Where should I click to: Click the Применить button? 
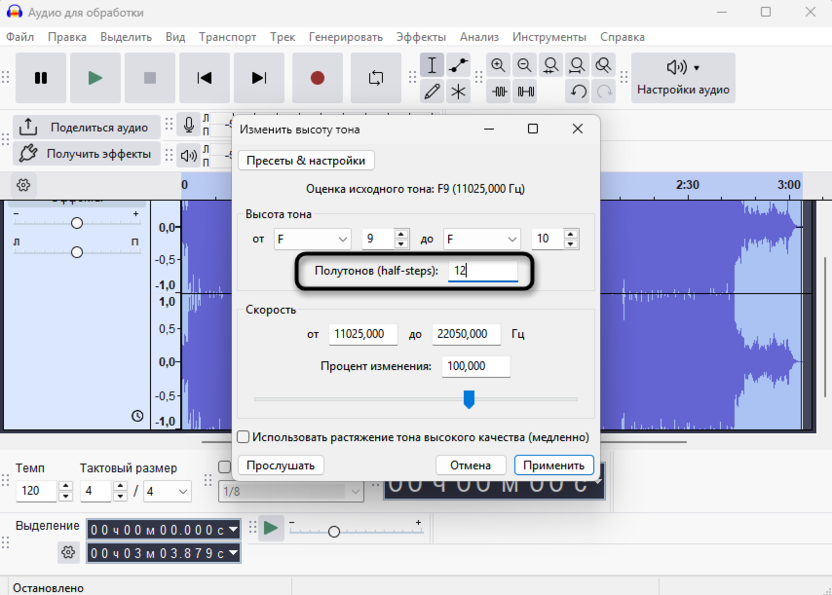click(554, 465)
